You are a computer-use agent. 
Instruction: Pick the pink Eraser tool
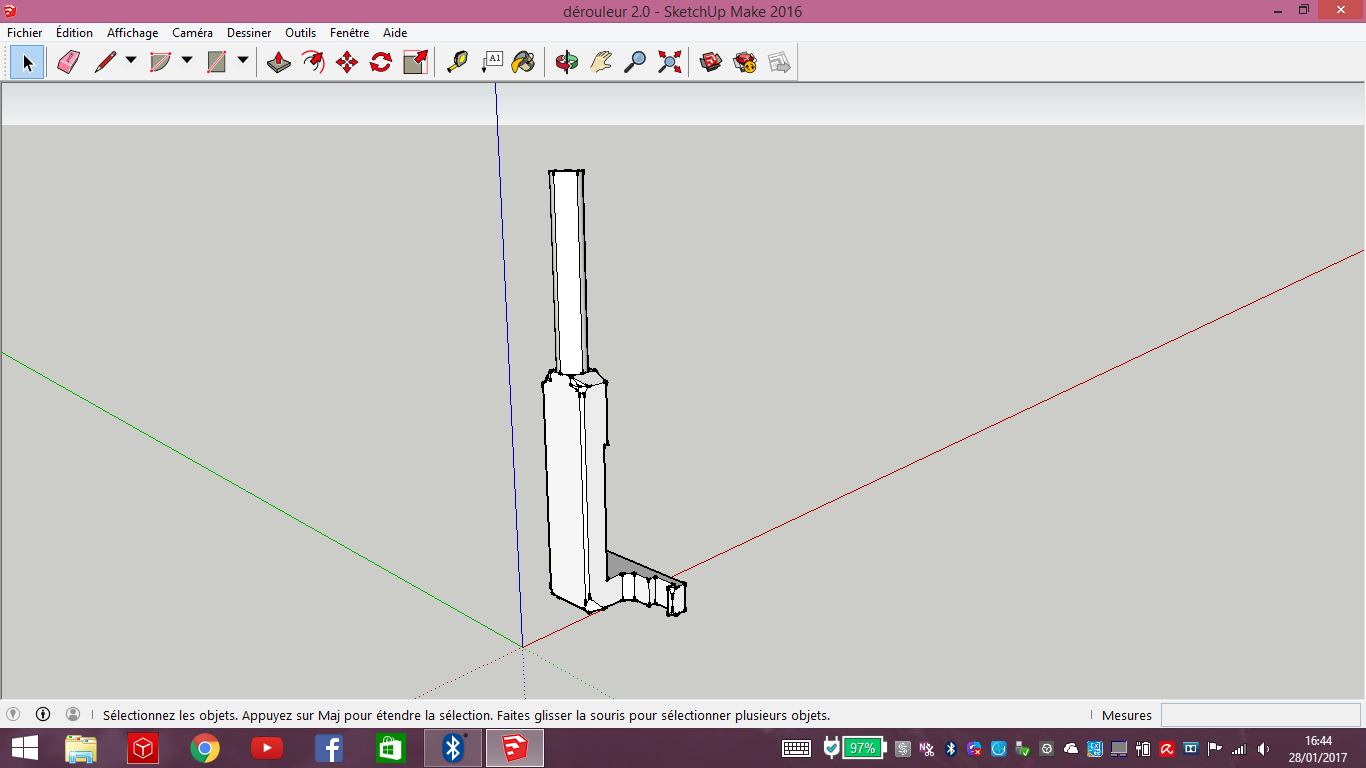[x=68, y=63]
